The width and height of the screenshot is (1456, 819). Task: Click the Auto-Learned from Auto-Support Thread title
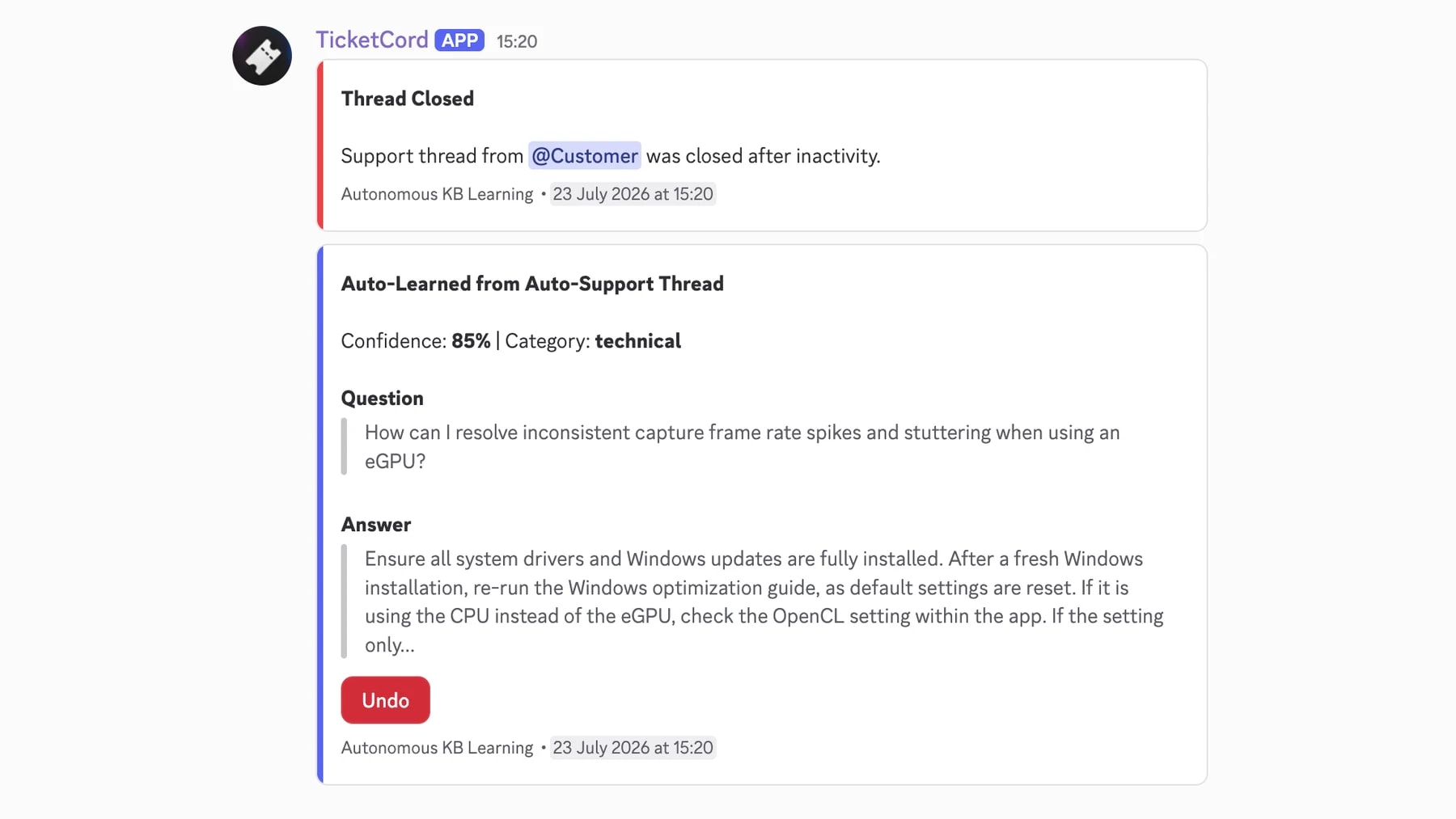pyautogui.click(x=532, y=284)
